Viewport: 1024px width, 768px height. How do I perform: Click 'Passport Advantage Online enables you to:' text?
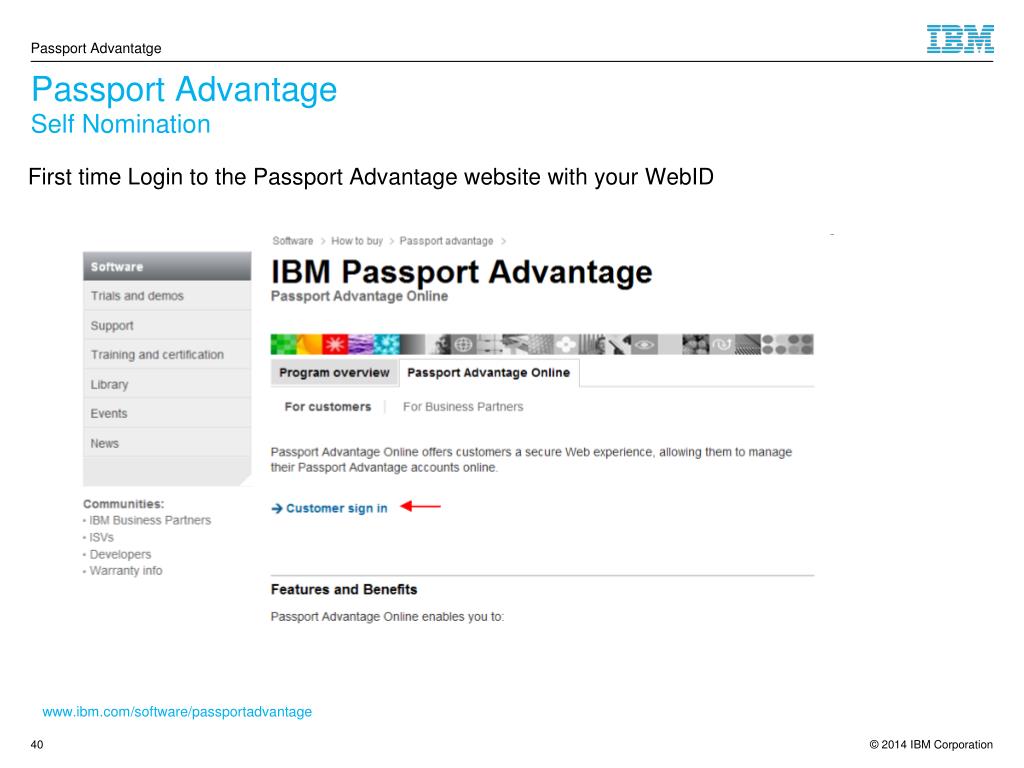(387, 617)
